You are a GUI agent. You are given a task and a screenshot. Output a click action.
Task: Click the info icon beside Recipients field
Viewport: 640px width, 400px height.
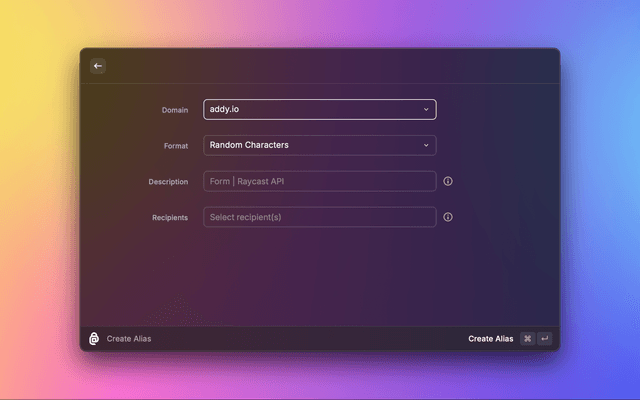448,217
